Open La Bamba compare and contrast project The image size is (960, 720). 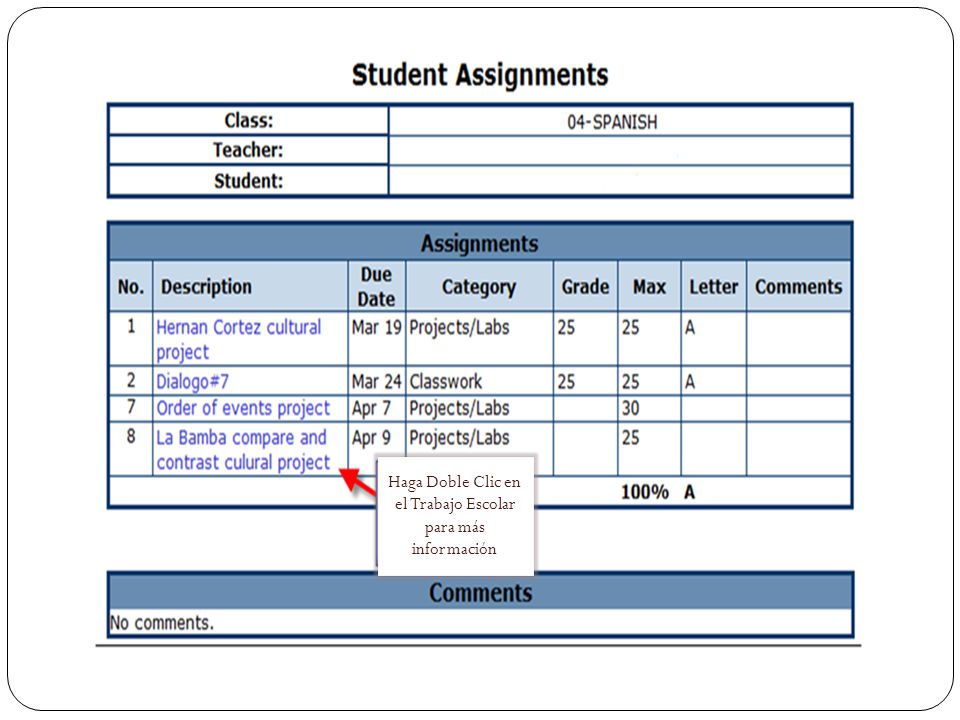[x=243, y=450]
